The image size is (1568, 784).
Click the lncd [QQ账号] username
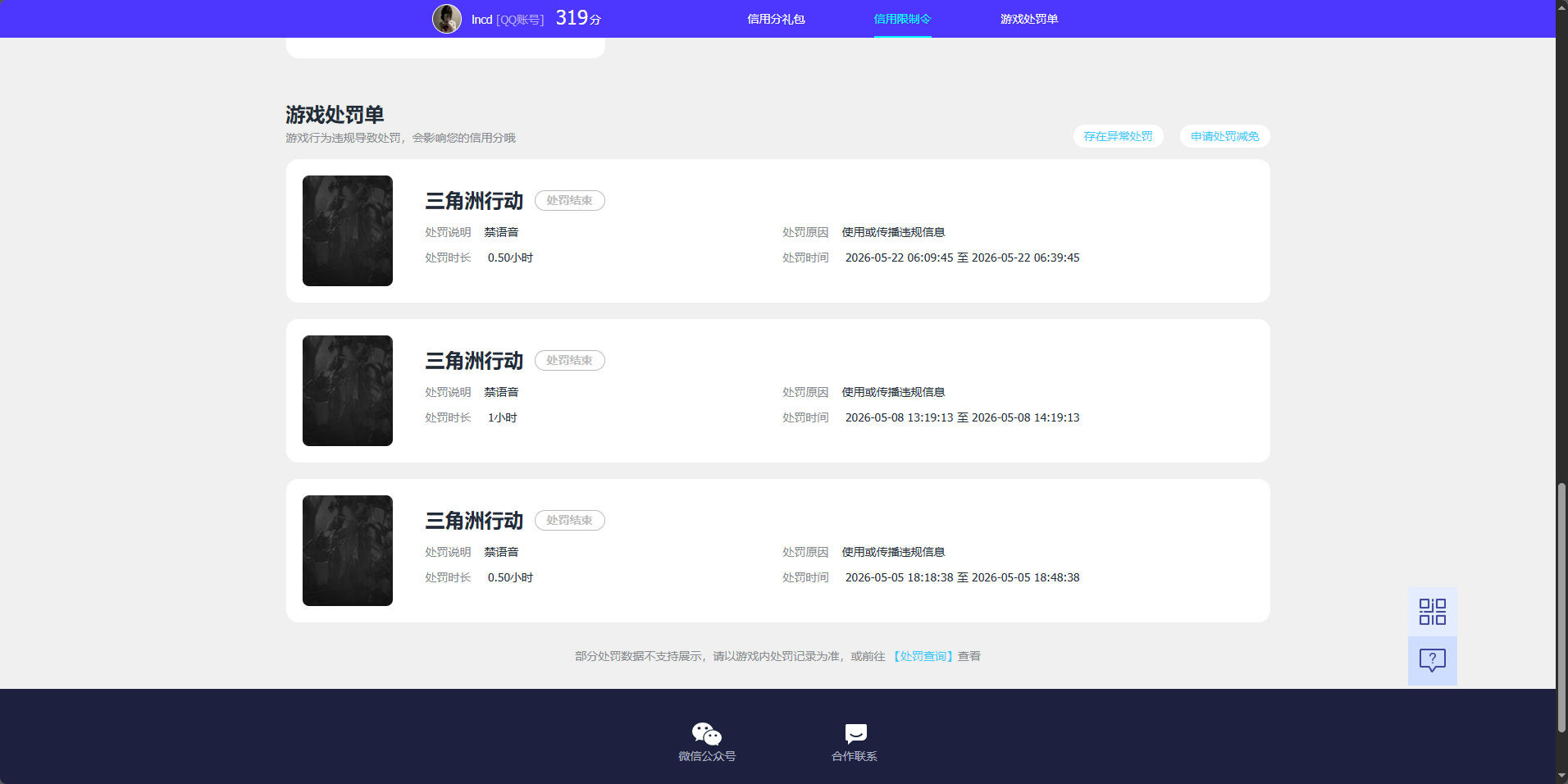(508, 19)
